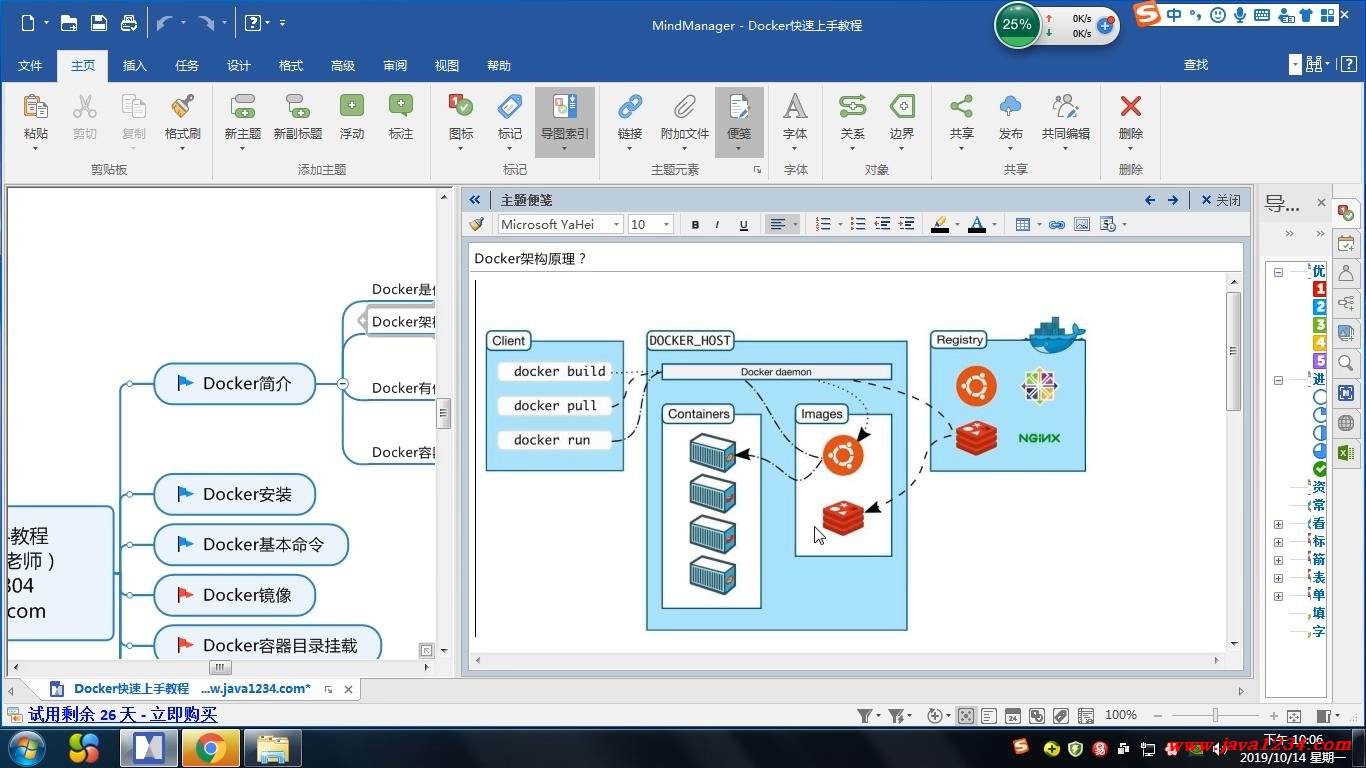Click the Publish (发布) cloud icon
This screenshot has width=1366, height=768.
point(1010,107)
